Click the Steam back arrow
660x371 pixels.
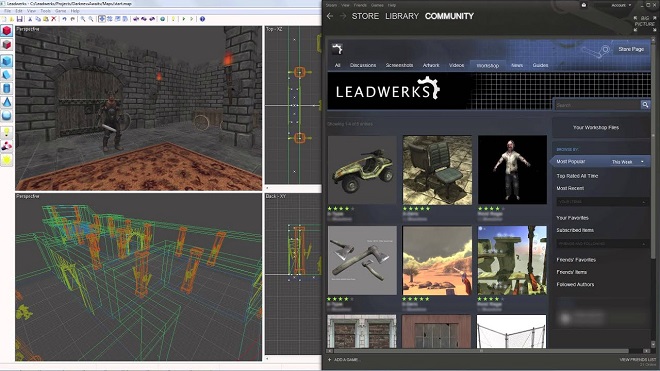[330, 16]
